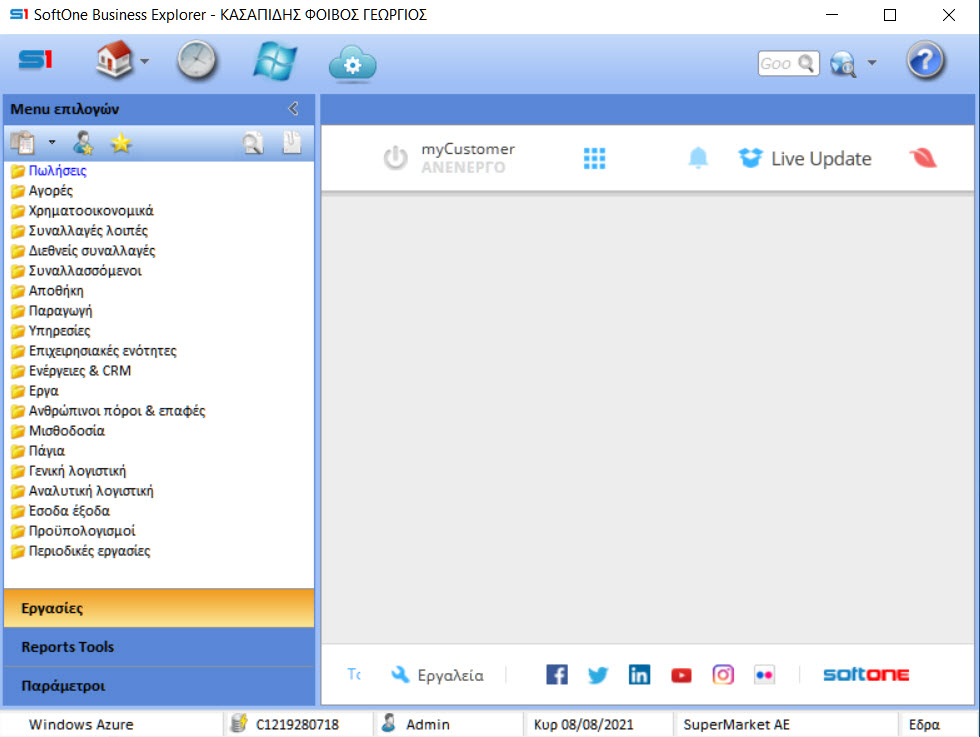Click the myCustomer ΑΝΕΝΕΡΓΟ label
Image resolution: width=980 pixels, height=737 pixels.
(x=463, y=168)
